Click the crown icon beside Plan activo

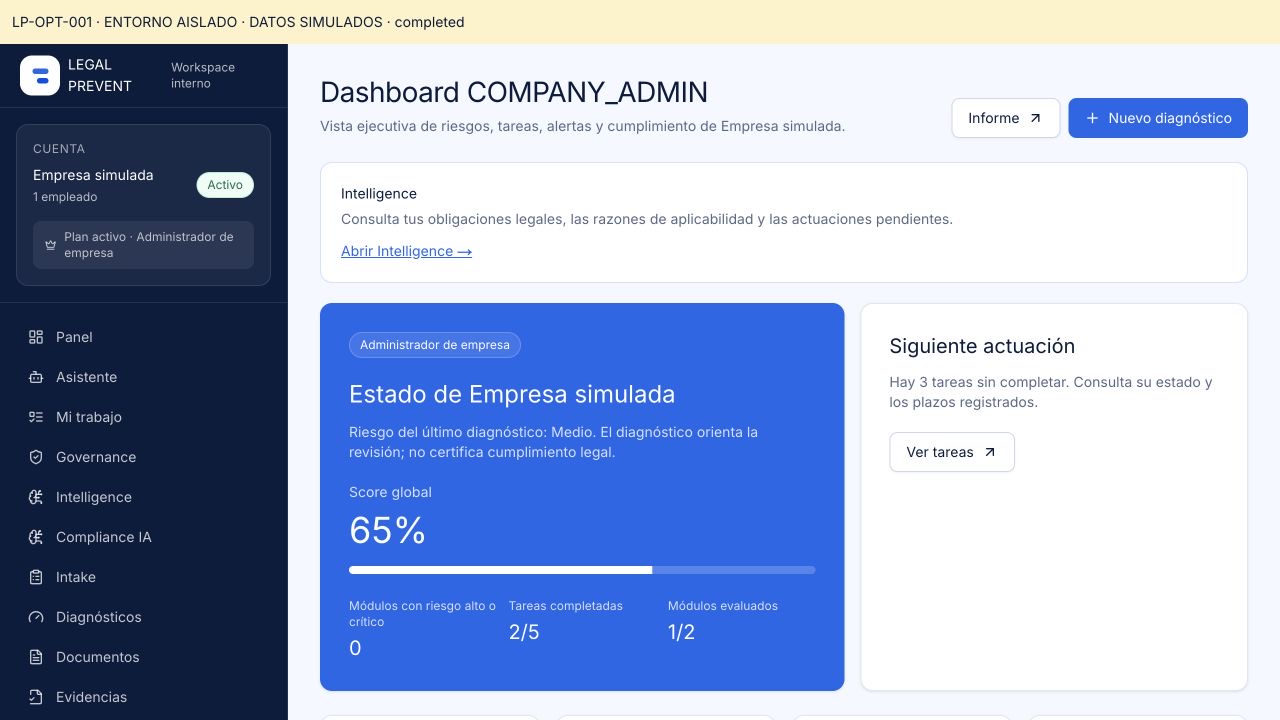50,245
